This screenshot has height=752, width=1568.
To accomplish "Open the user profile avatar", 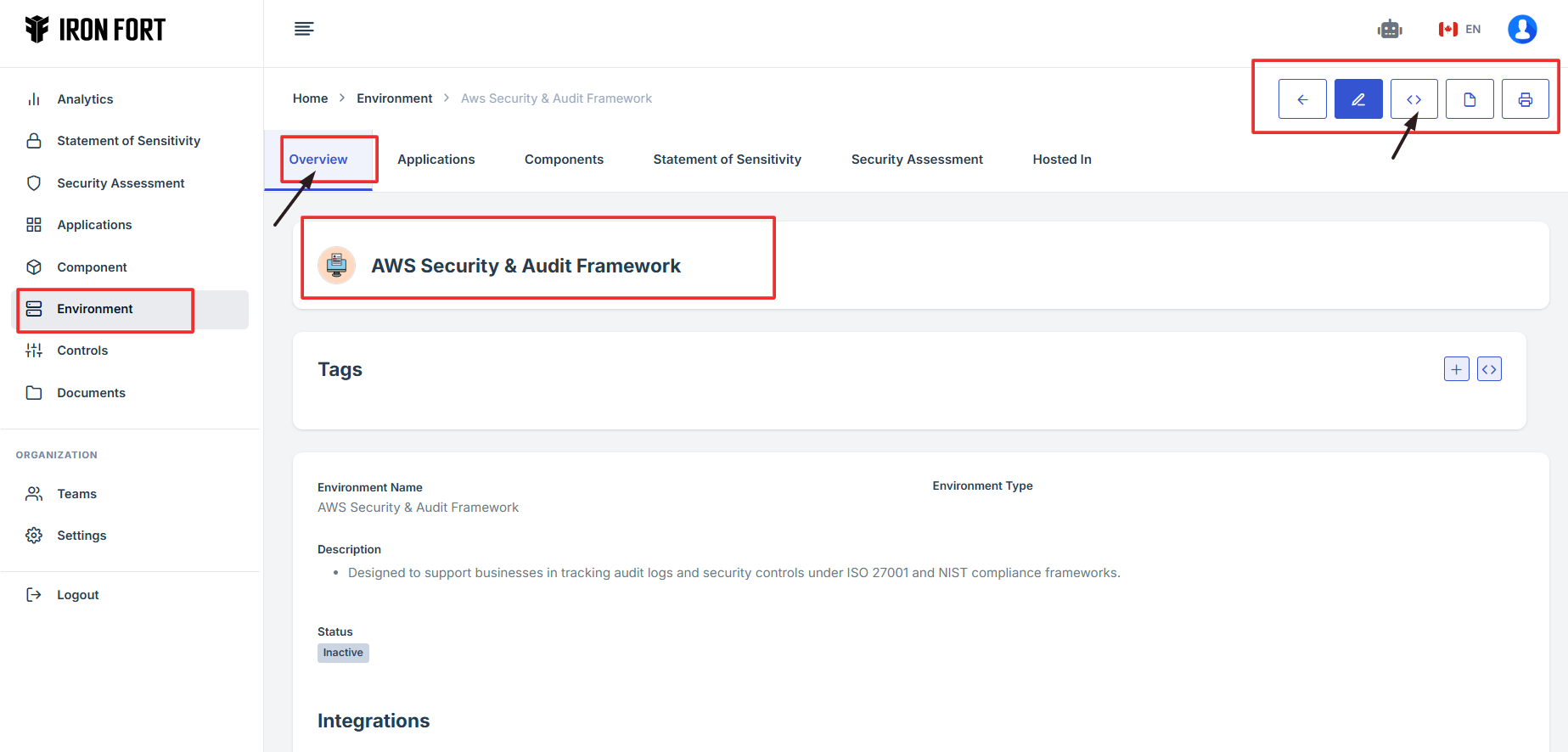I will click(x=1522, y=30).
